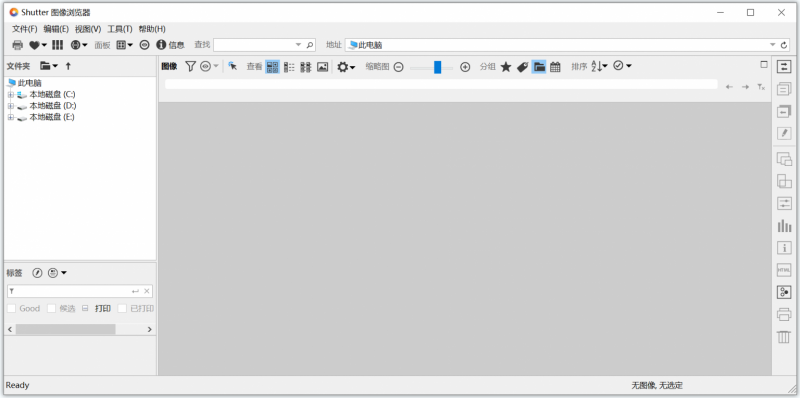
Task: Check the Good tag checkbox
Action: click(11, 308)
